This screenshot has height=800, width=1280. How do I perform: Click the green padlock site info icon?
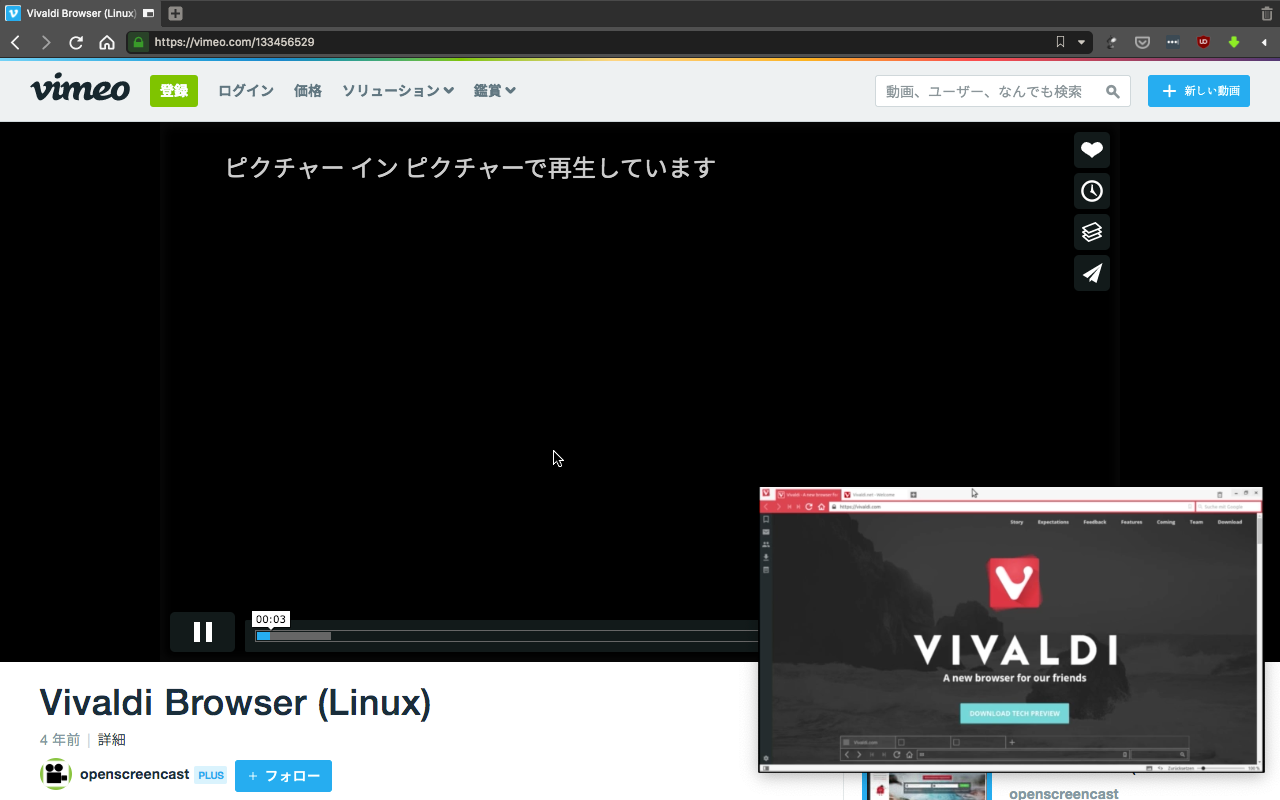(x=138, y=42)
